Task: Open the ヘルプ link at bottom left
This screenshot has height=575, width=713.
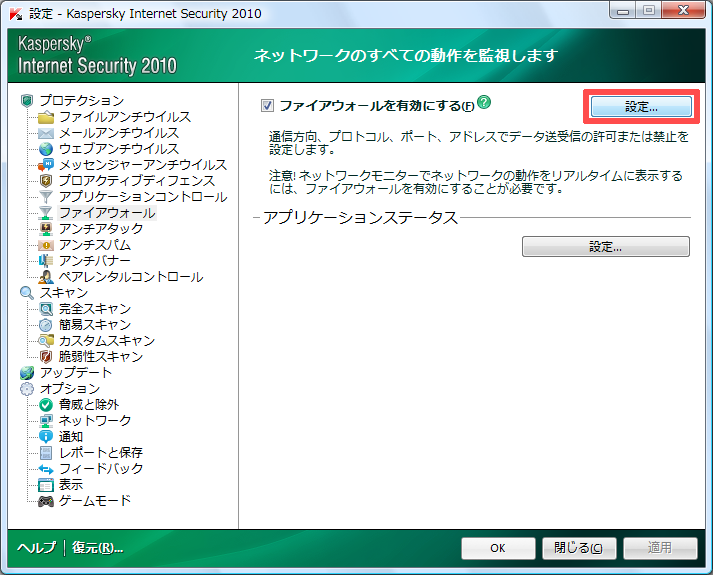Action: coord(37,548)
